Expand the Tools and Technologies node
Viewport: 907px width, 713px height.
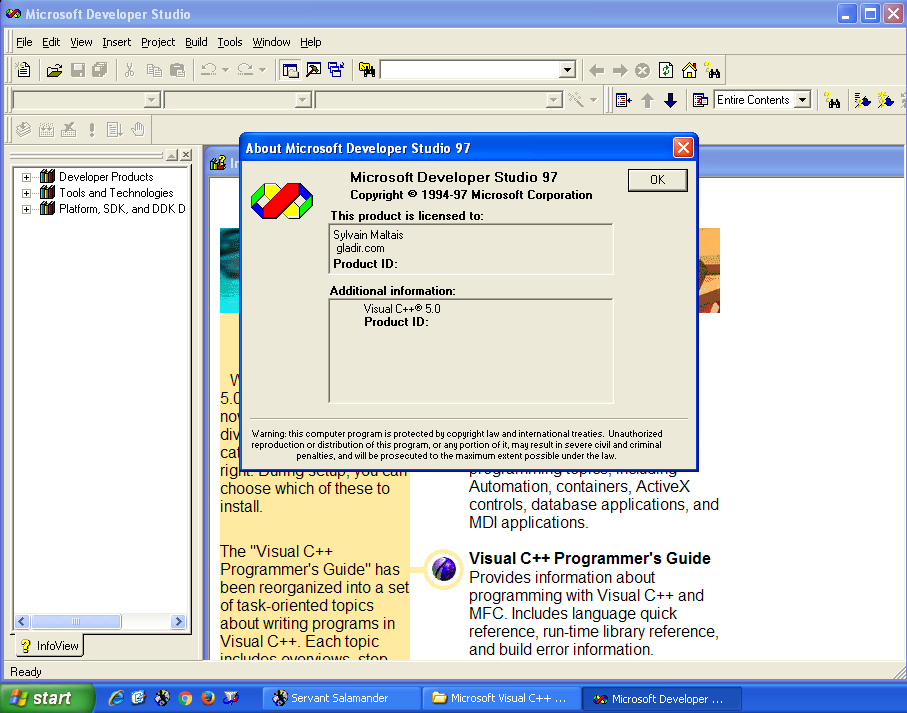tap(27, 193)
